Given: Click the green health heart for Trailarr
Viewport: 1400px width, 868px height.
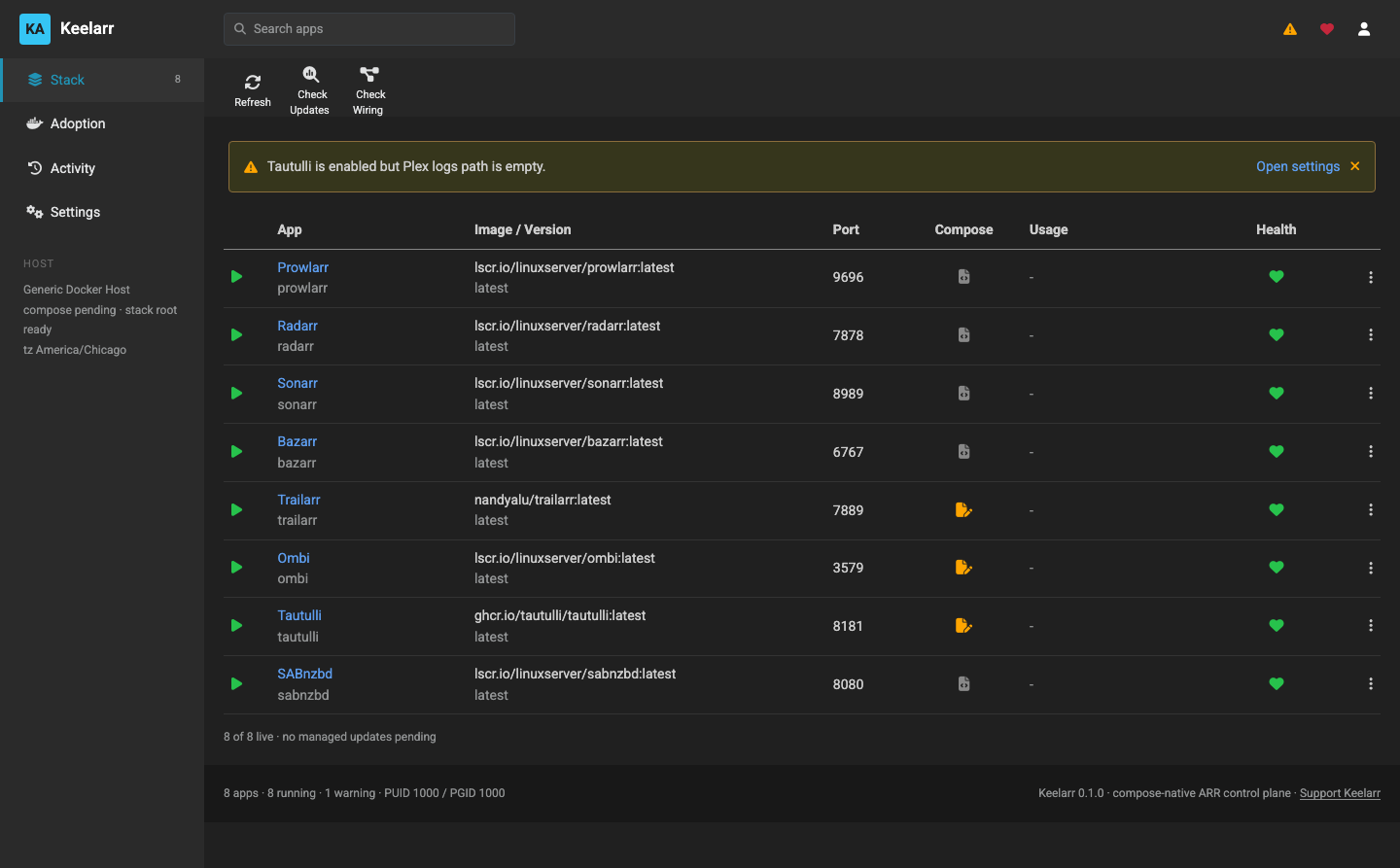Looking at the screenshot, I should pyautogui.click(x=1277, y=509).
